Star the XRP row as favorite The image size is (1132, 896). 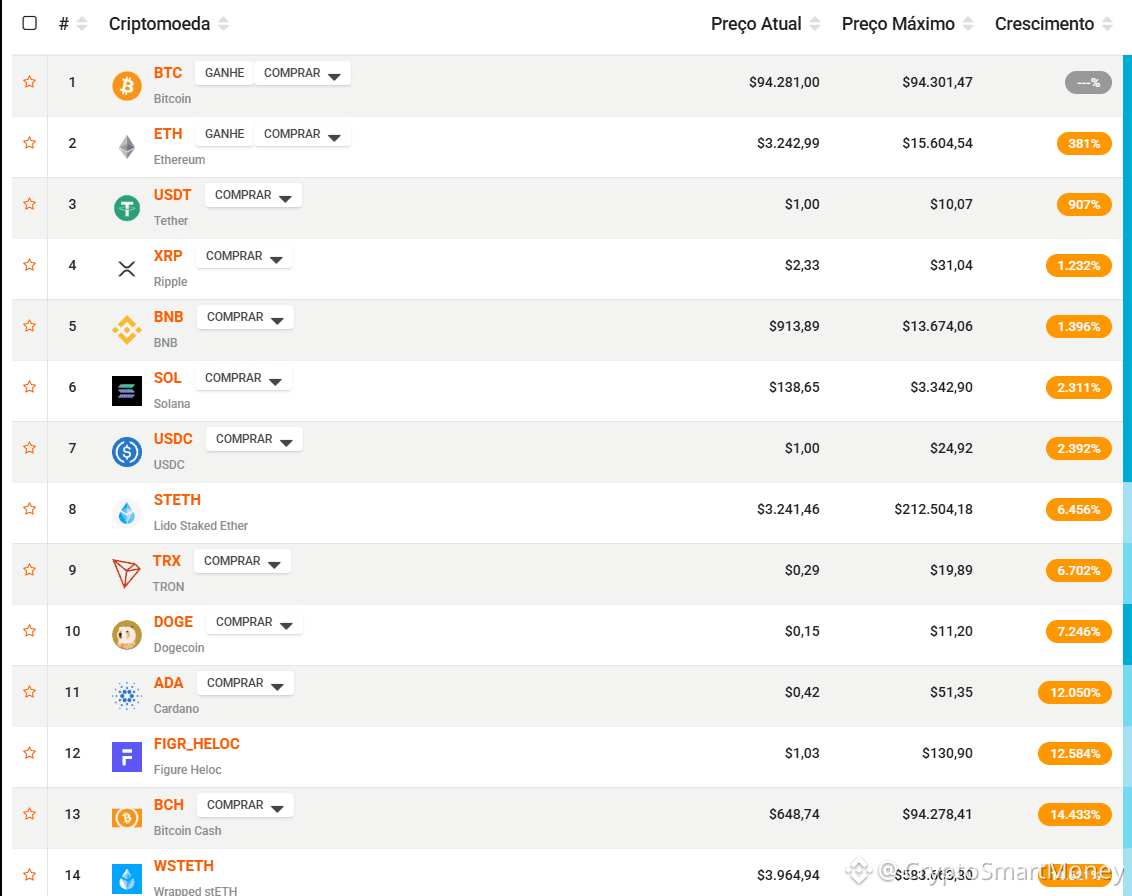[x=30, y=265]
